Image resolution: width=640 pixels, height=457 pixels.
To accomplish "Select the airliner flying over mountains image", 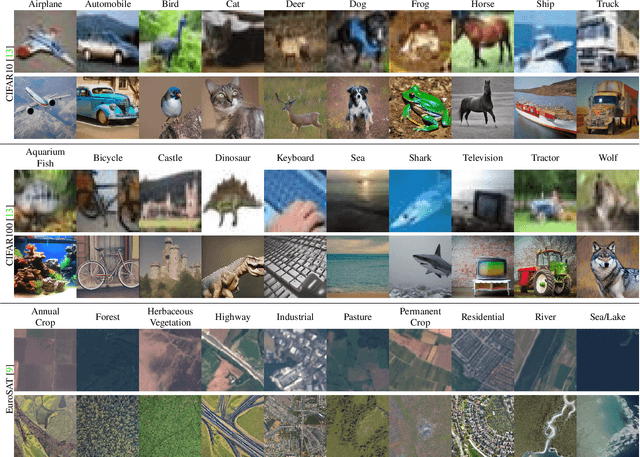I will click(x=45, y=108).
